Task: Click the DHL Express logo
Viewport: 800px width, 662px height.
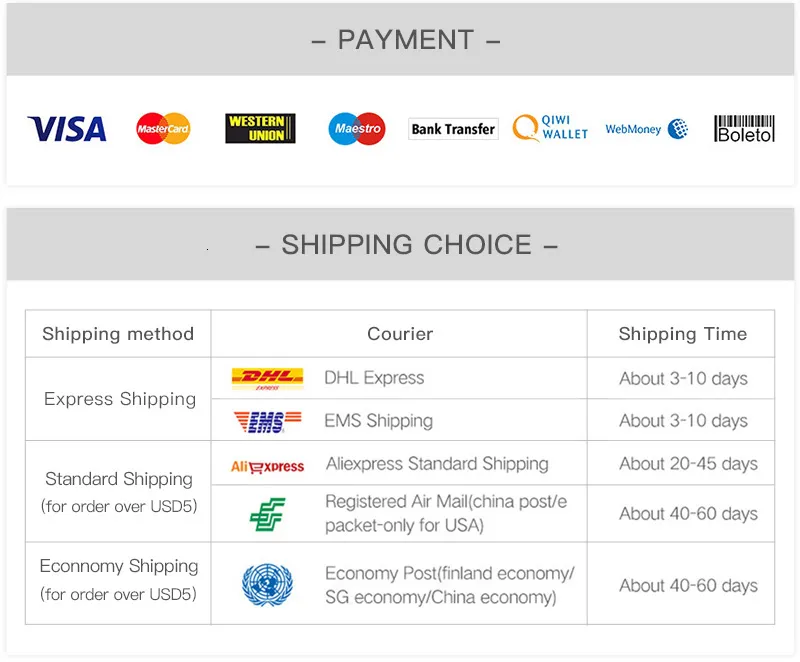Action: (x=267, y=379)
